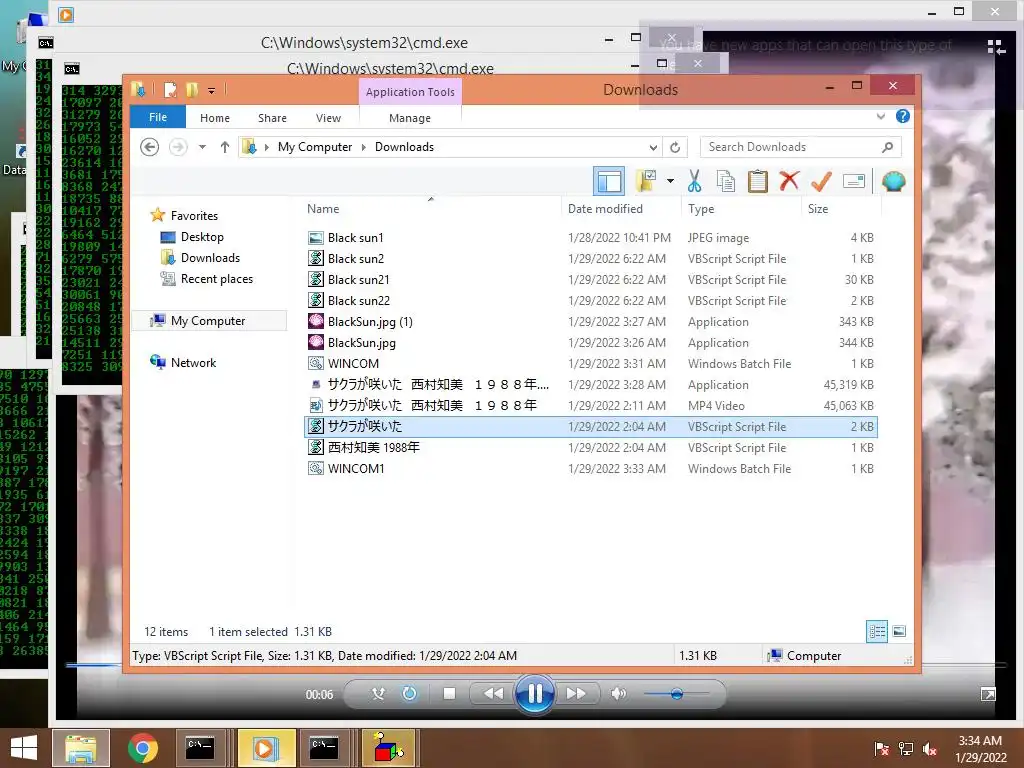The height and width of the screenshot is (768, 1024).
Task: Click the Back arrow in Downloads window
Action: click(x=150, y=147)
